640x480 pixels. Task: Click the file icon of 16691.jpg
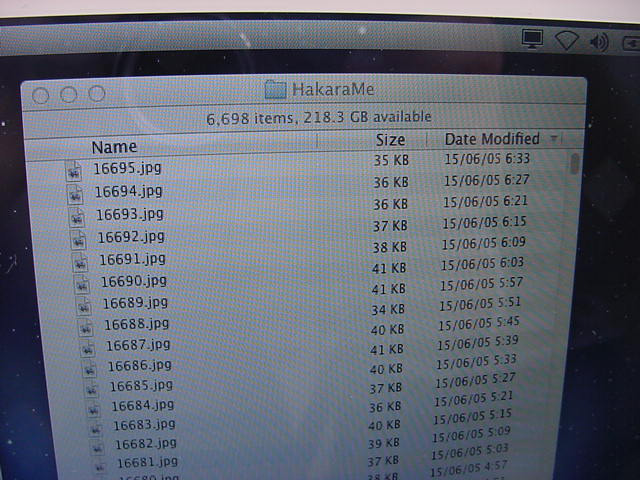(x=80, y=262)
